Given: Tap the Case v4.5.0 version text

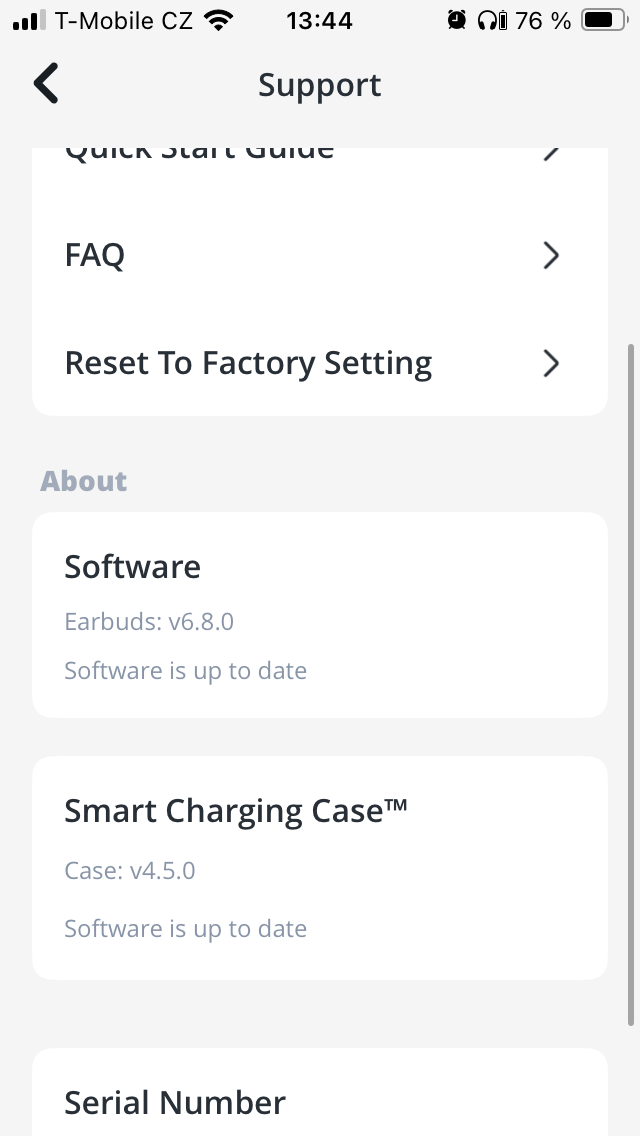Looking at the screenshot, I should tap(130, 871).
